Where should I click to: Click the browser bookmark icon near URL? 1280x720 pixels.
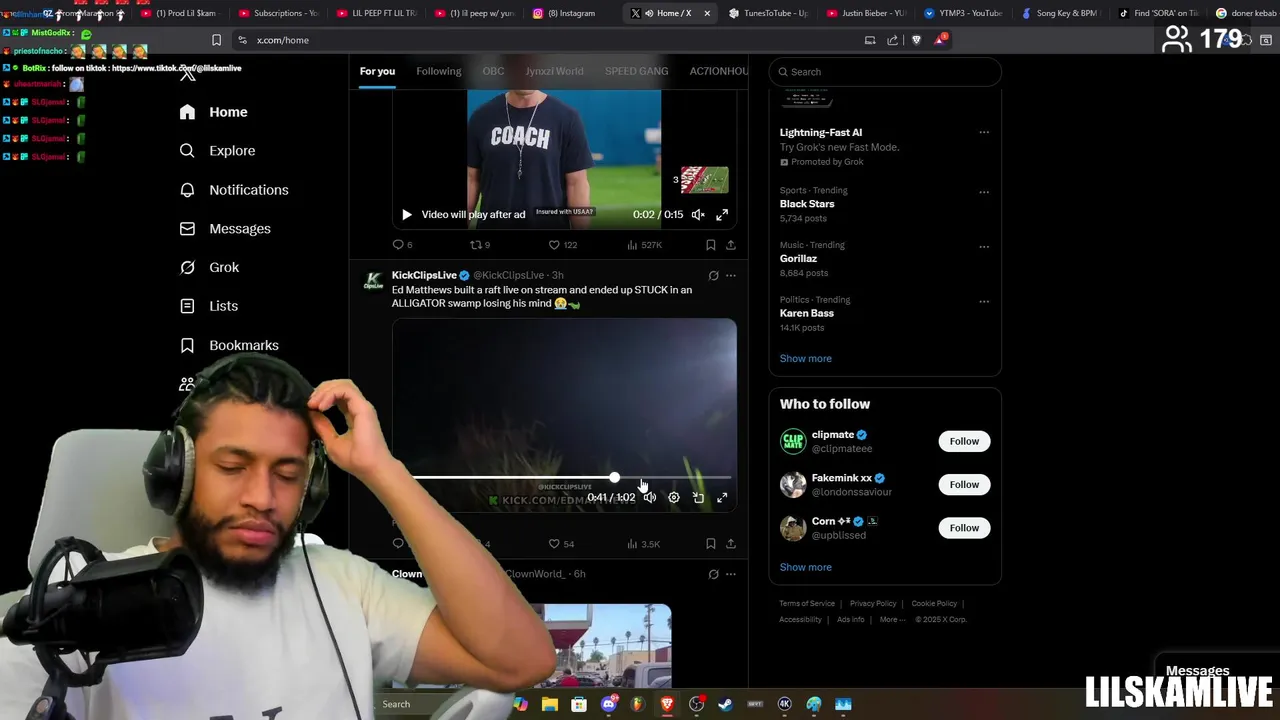pos(216,40)
